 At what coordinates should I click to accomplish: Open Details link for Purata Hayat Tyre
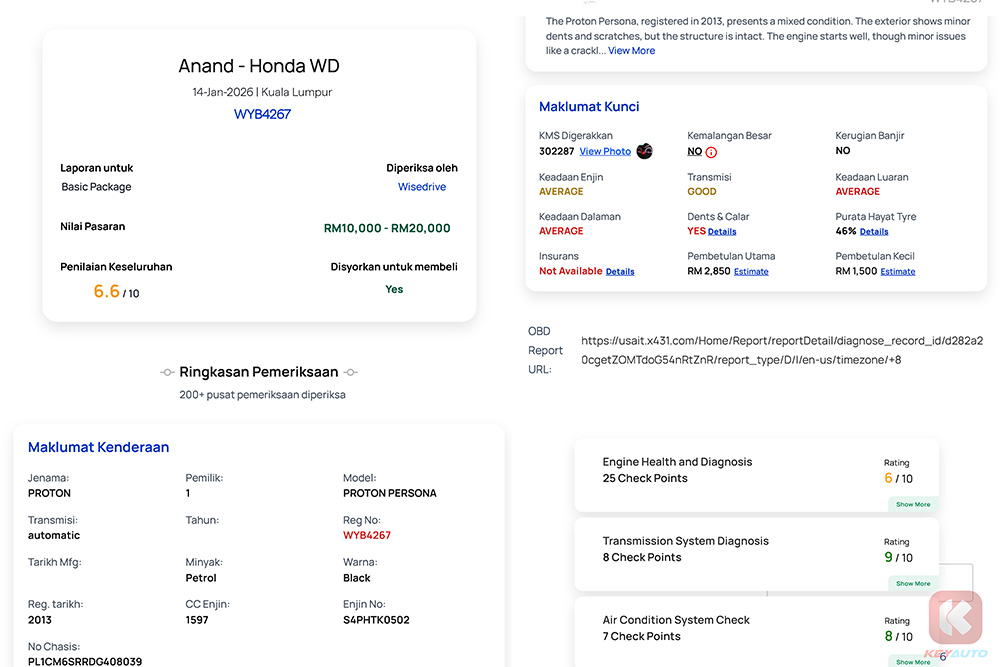pyautogui.click(x=874, y=232)
